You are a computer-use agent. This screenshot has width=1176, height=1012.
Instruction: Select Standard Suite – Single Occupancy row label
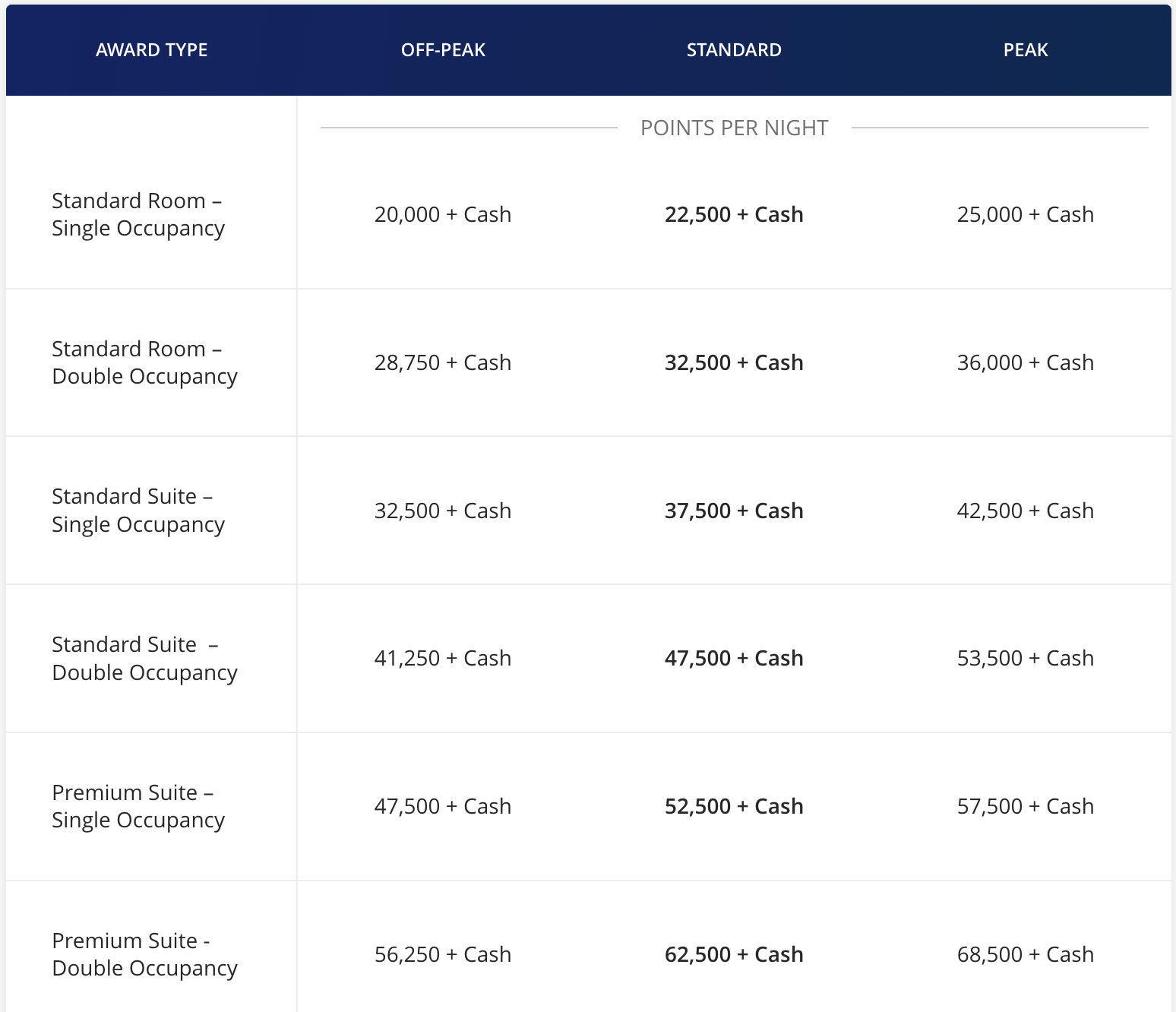[x=138, y=511]
